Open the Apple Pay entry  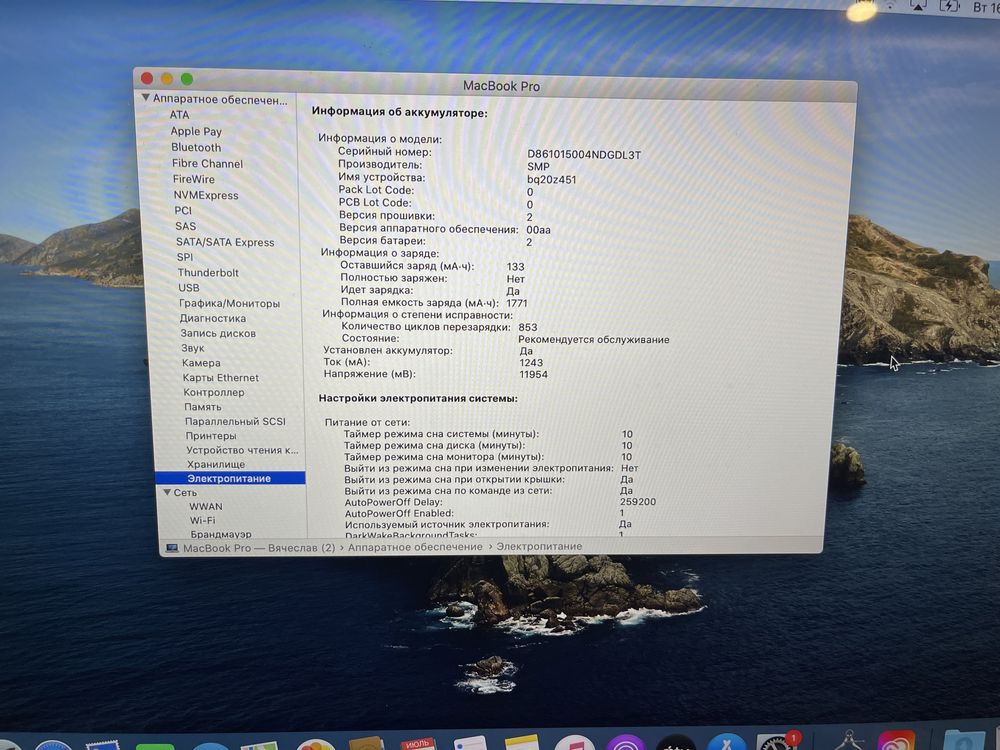pos(196,131)
